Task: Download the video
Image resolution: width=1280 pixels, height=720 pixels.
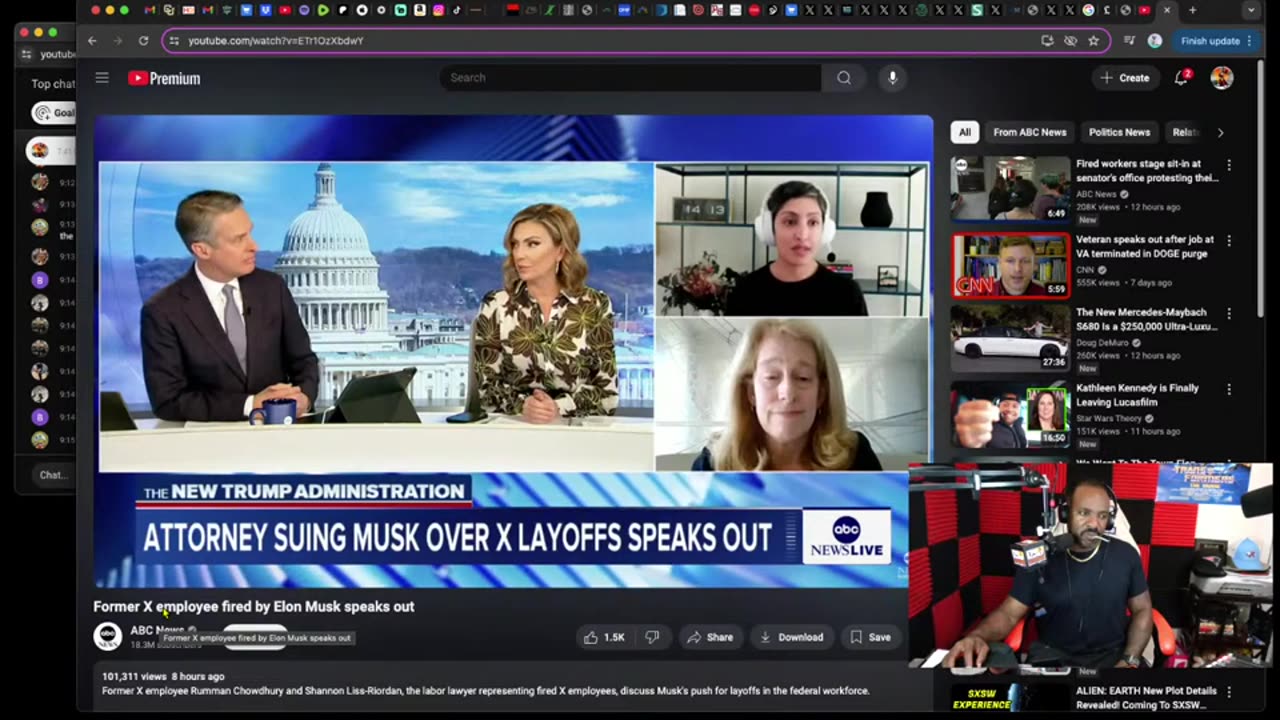Action: [x=791, y=637]
